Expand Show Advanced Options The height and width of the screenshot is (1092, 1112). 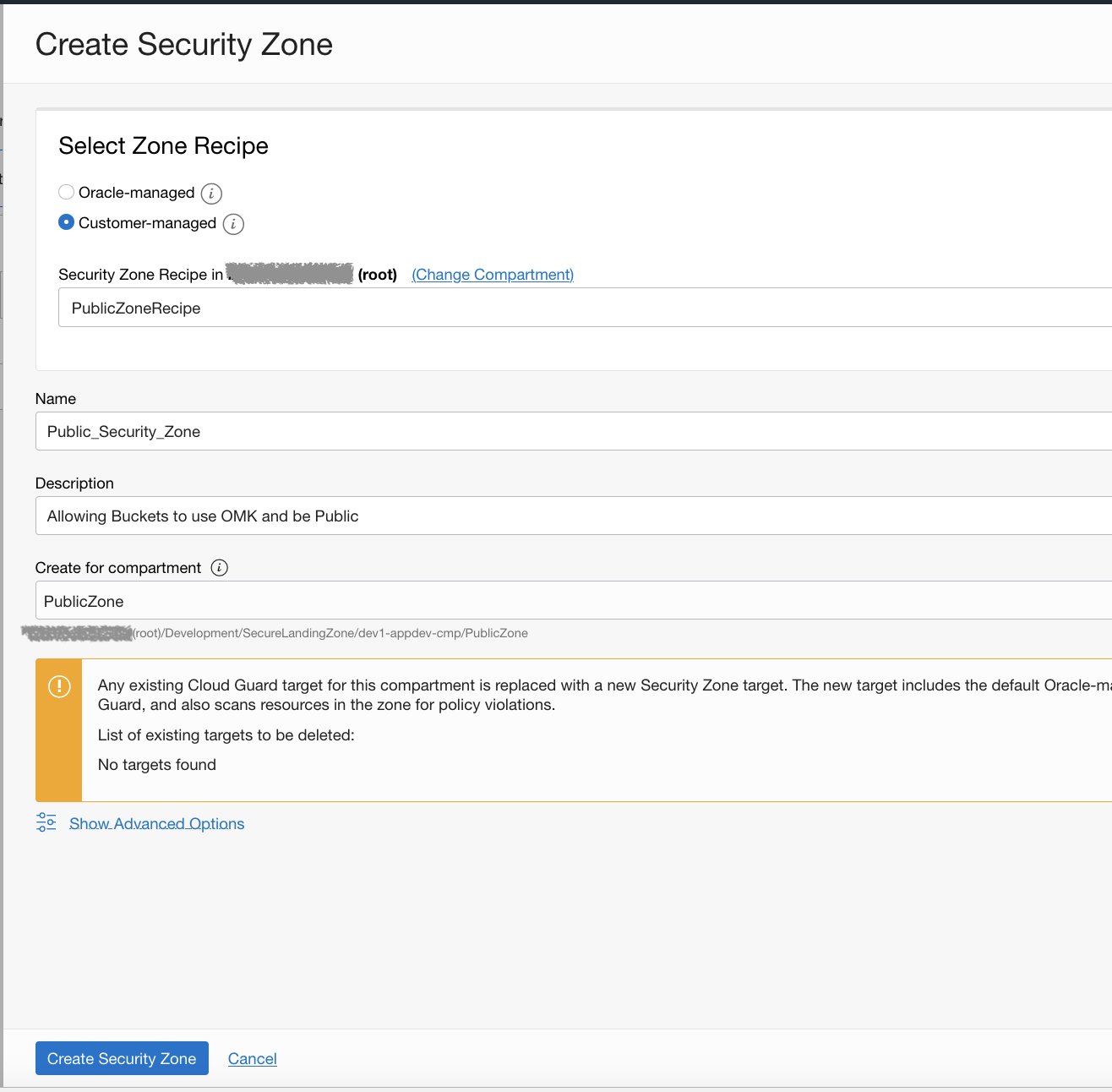156,824
